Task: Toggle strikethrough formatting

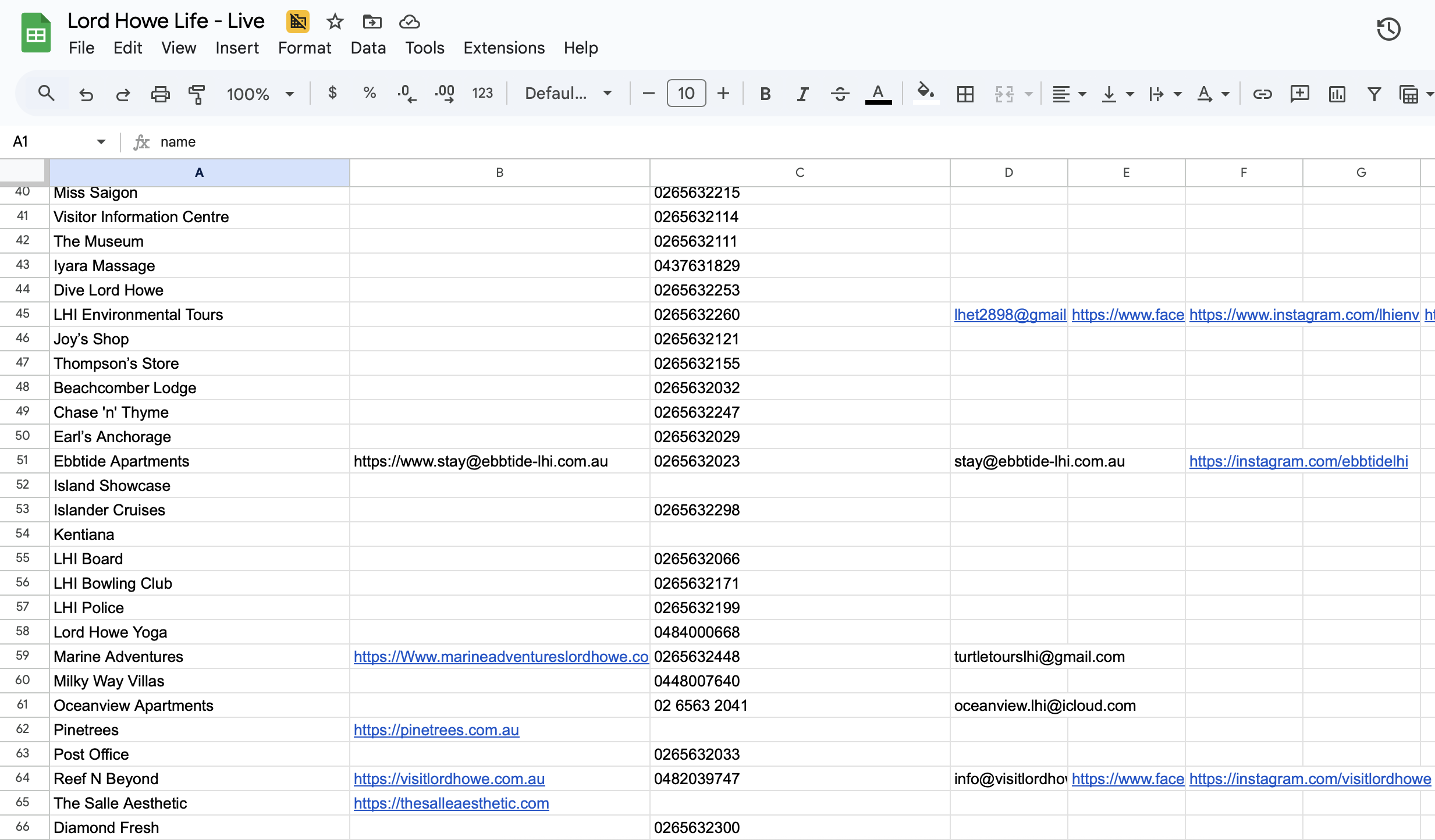Action: 840,94
